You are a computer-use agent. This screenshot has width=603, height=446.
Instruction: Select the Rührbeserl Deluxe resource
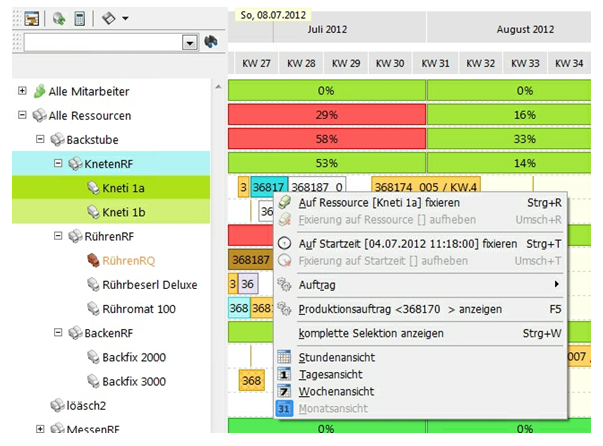(148, 285)
